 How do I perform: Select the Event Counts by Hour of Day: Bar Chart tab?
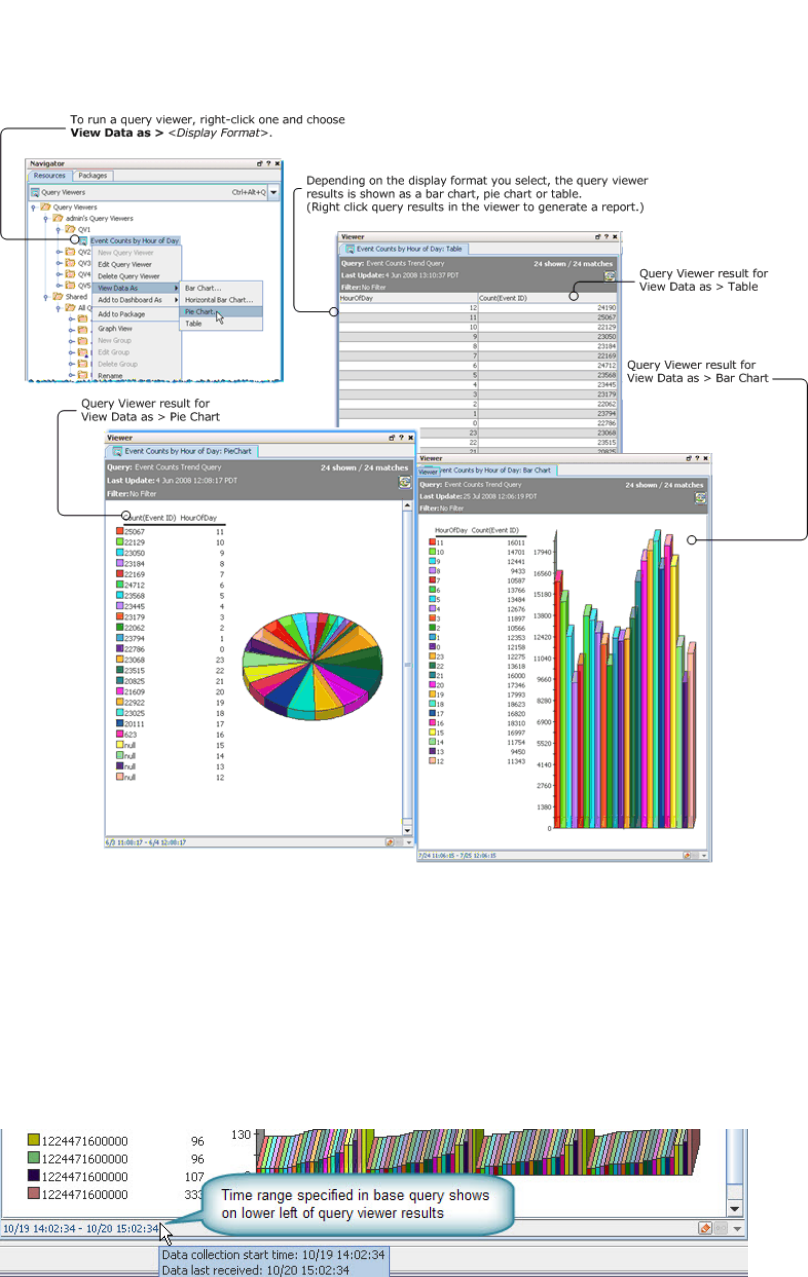(486, 469)
